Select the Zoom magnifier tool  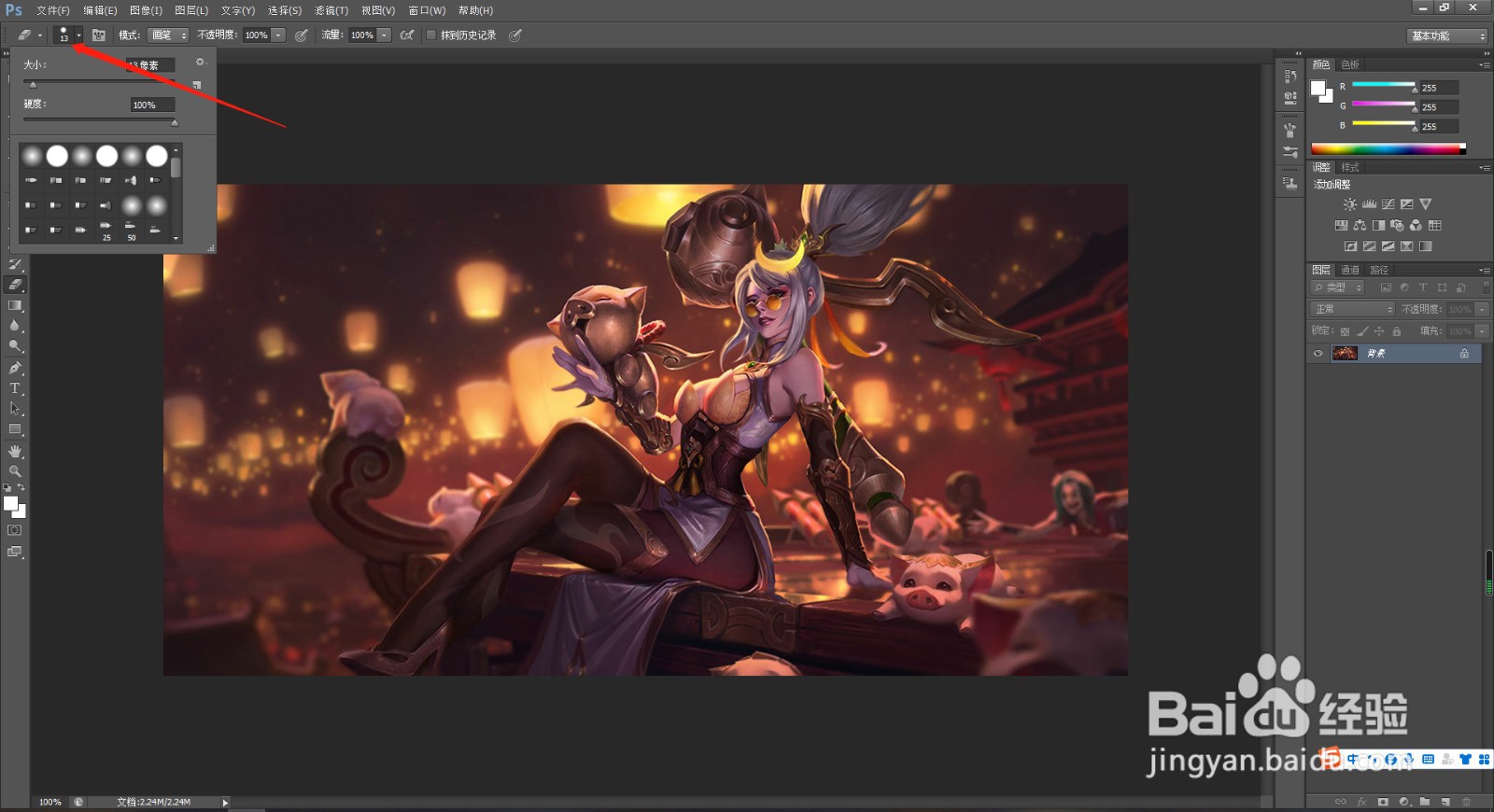click(x=15, y=471)
